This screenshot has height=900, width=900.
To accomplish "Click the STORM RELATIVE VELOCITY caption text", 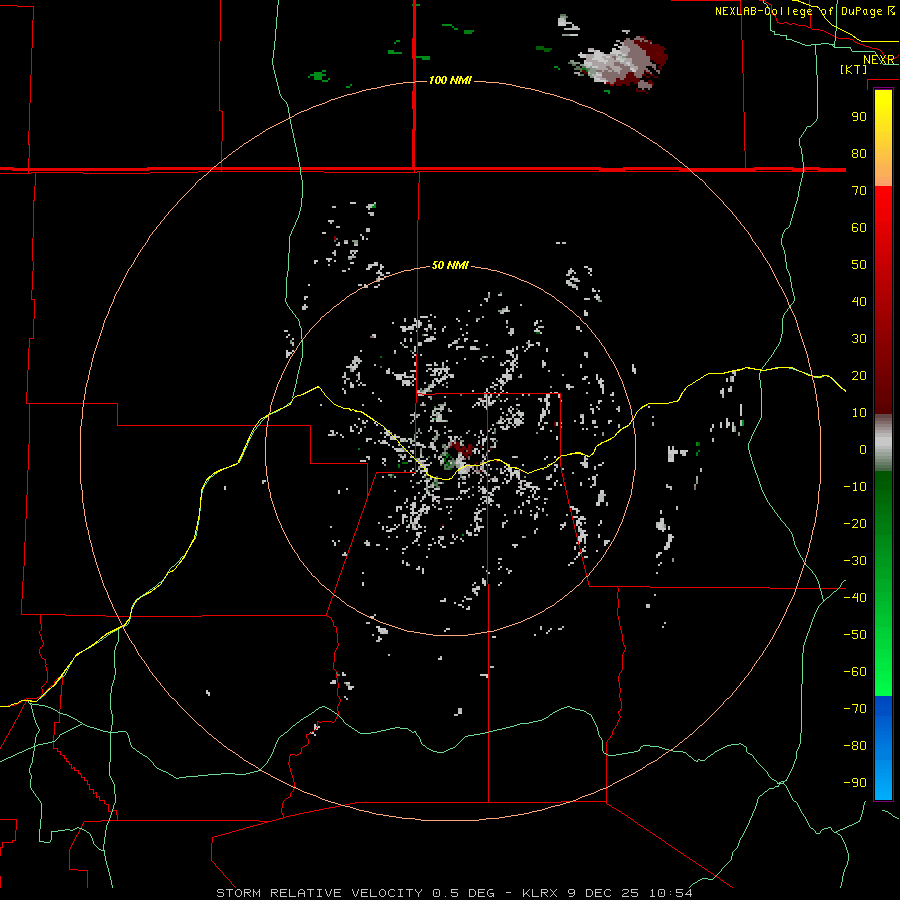I will [321, 893].
